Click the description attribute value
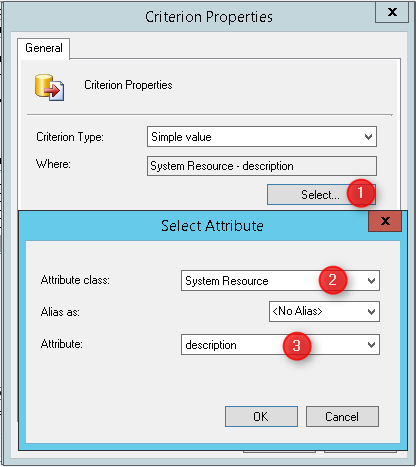 pyautogui.click(x=211, y=345)
